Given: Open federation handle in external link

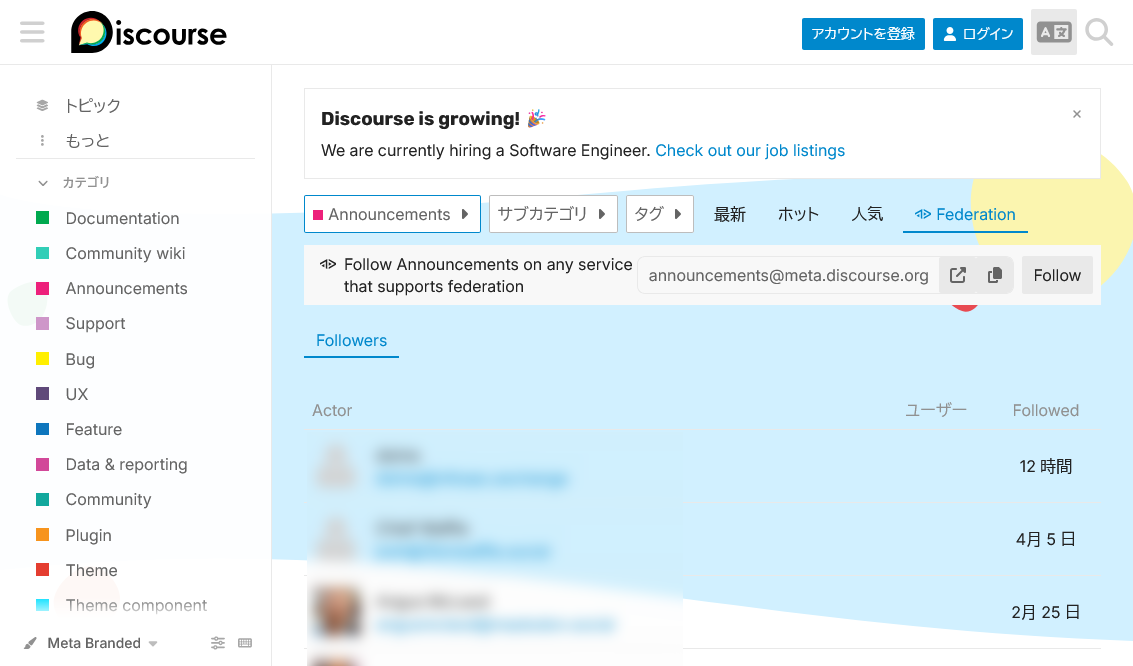Looking at the screenshot, I should [957, 276].
